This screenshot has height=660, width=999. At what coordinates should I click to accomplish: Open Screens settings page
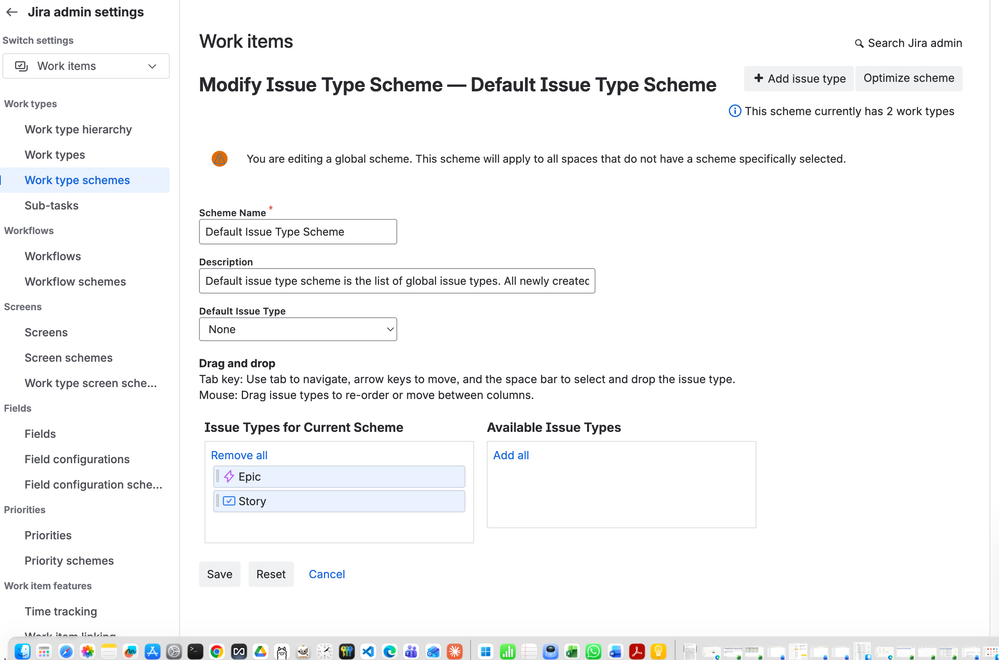pos(46,333)
